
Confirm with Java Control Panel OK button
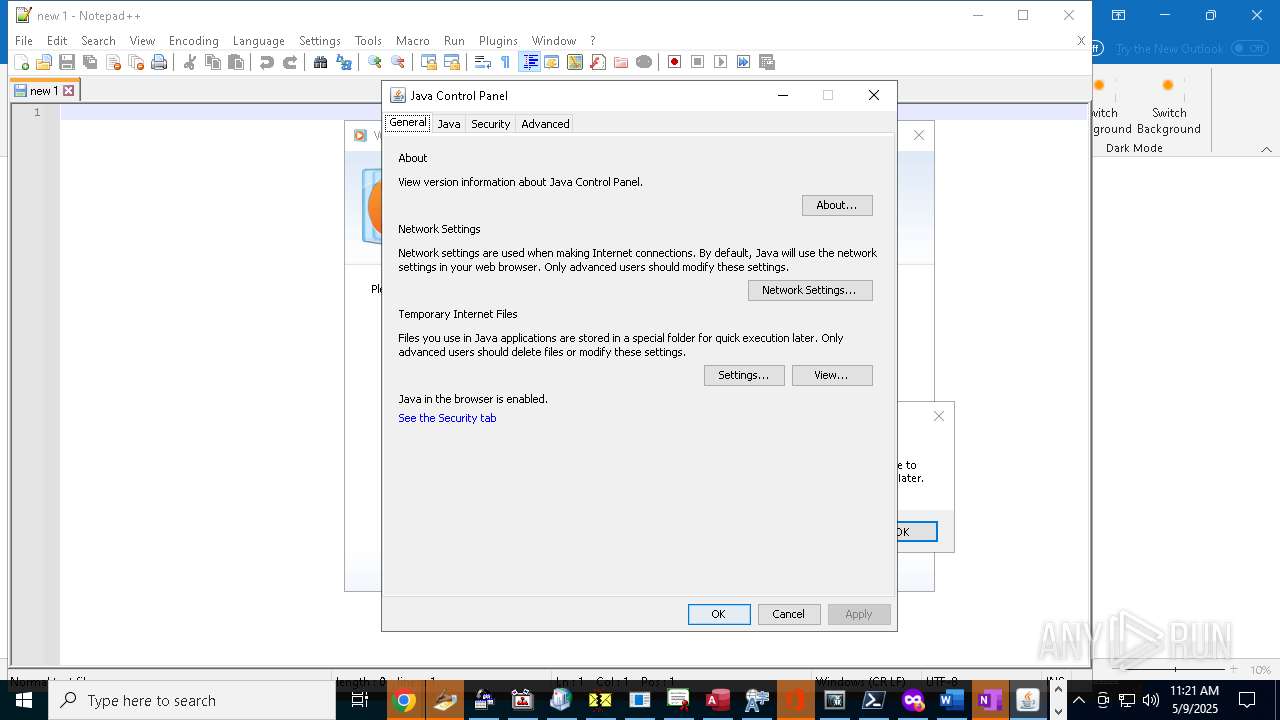pos(719,614)
